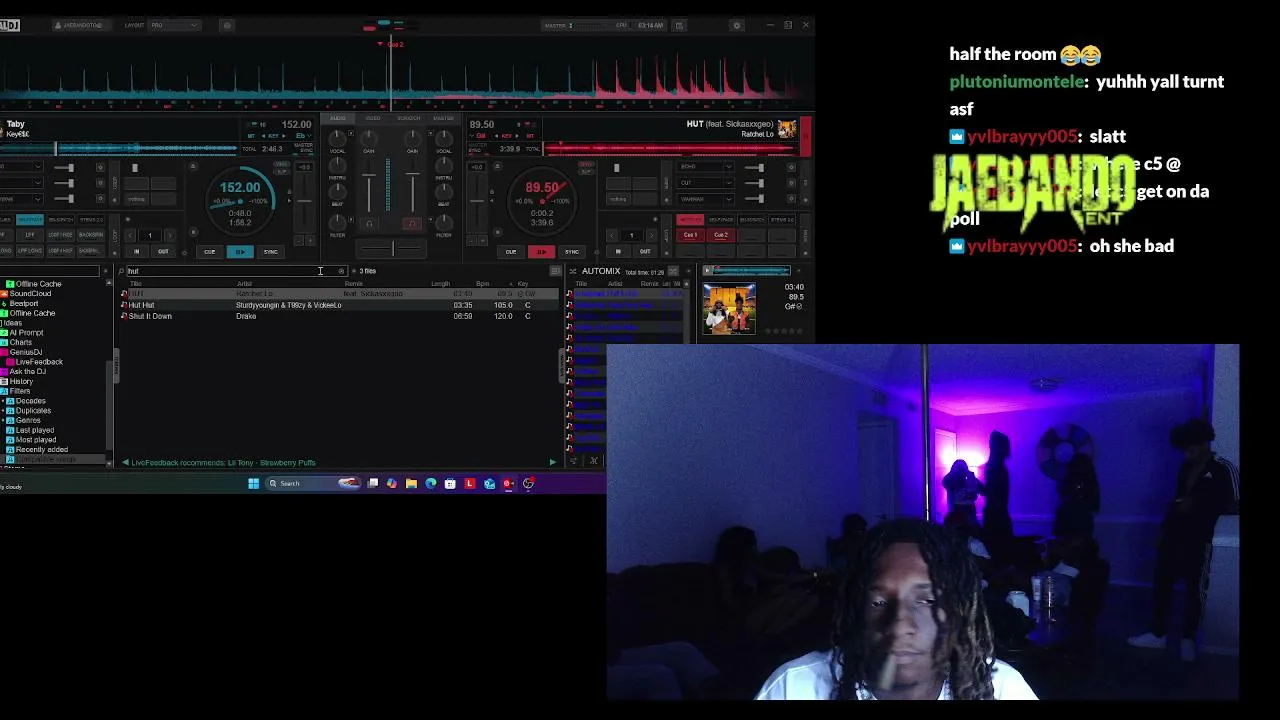Sort the file list by Bpm column
Image resolution: width=1280 pixels, height=720 pixels.
click(483, 284)
